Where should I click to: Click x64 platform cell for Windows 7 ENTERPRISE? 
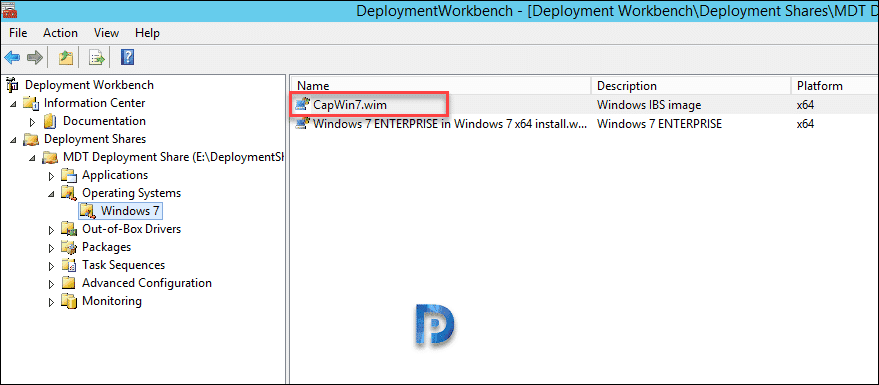tap(805, 123)
